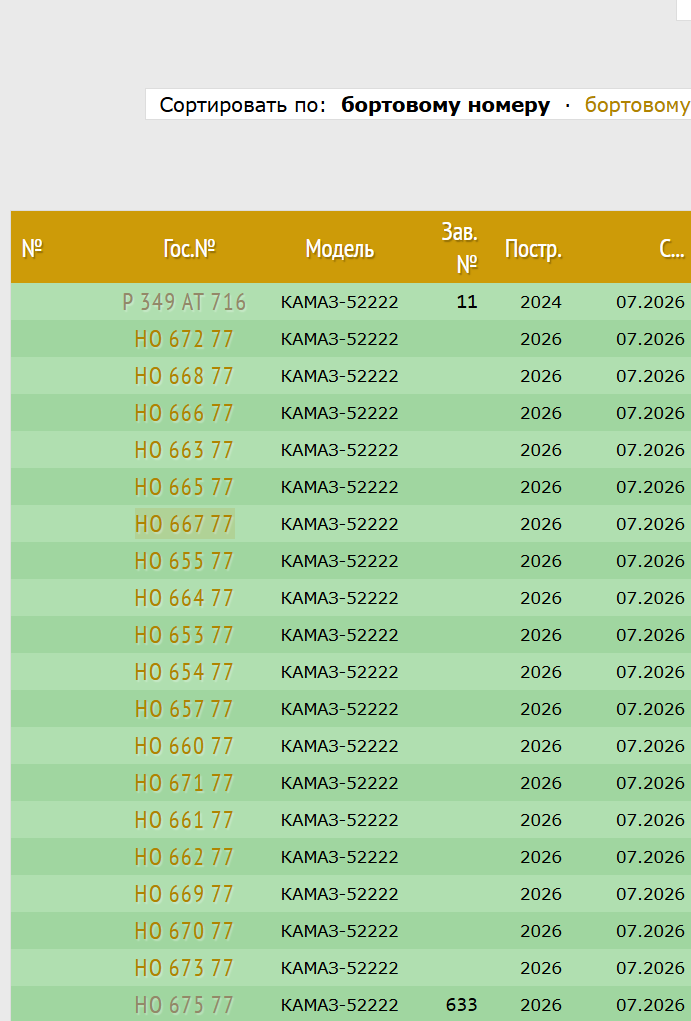
Task: Click the Постр. column header
Action: 533,249
